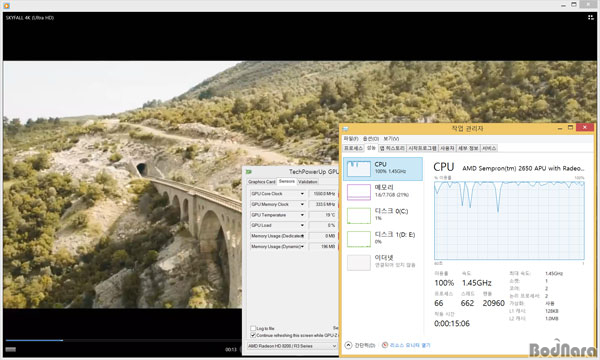This screenshot has height=360, width=600.
Task: Open the 파일(F) menu in Task Manager
Action: tap(351, 138)
